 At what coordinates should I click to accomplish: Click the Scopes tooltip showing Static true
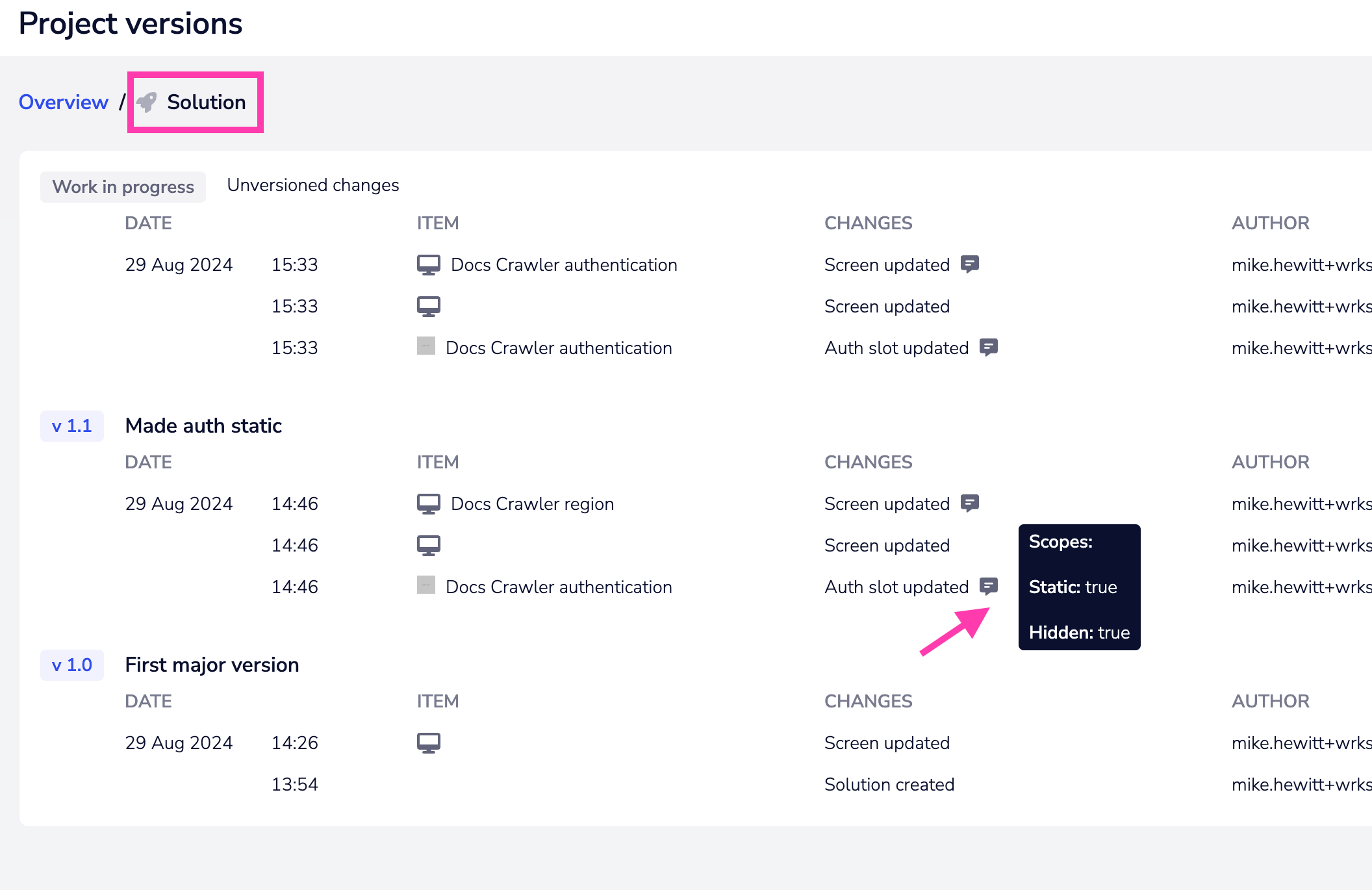pyautogui.click(x=1078, y=587)
